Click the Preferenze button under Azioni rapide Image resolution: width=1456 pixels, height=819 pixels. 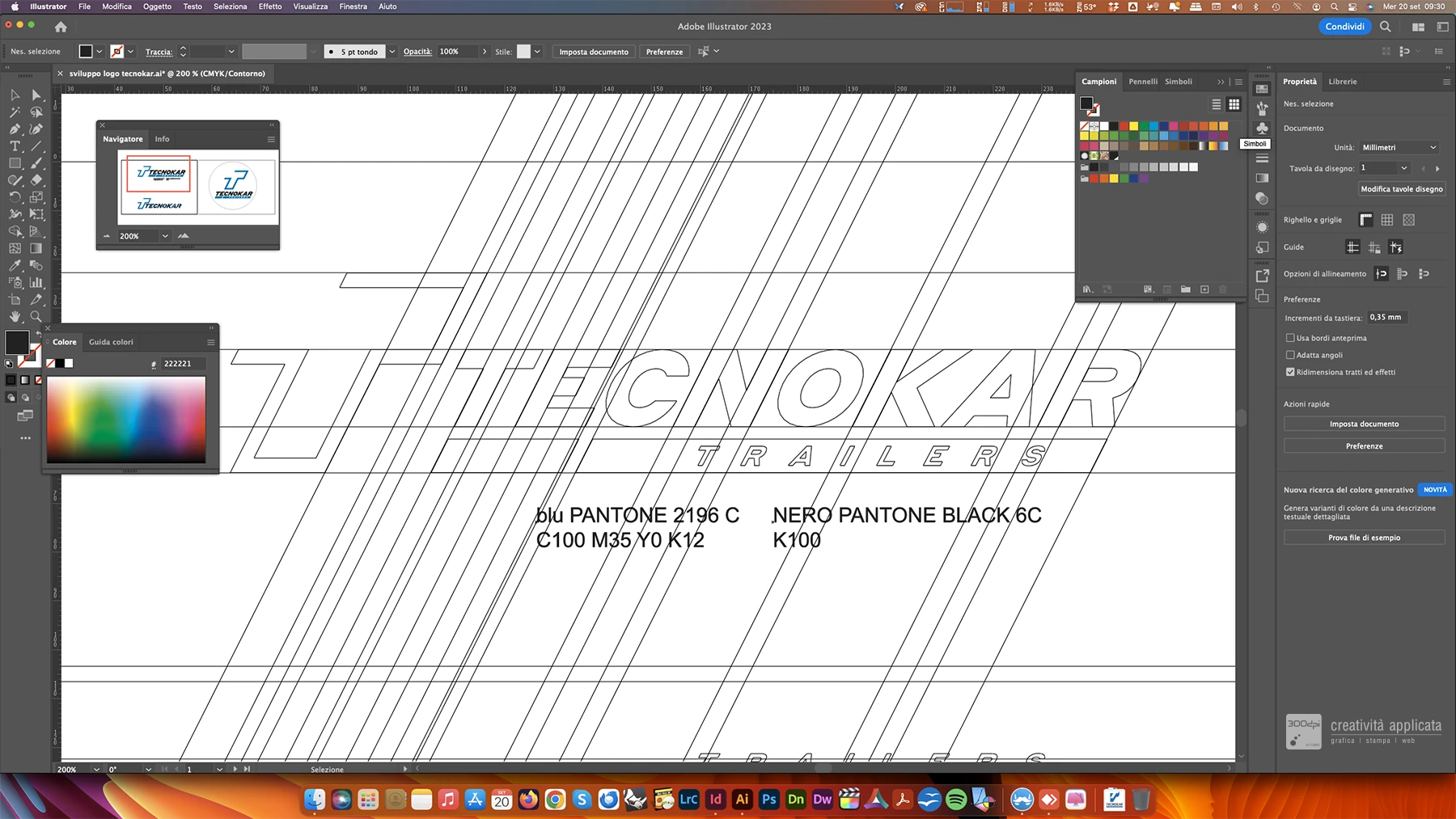click(x=1364, y=446)
